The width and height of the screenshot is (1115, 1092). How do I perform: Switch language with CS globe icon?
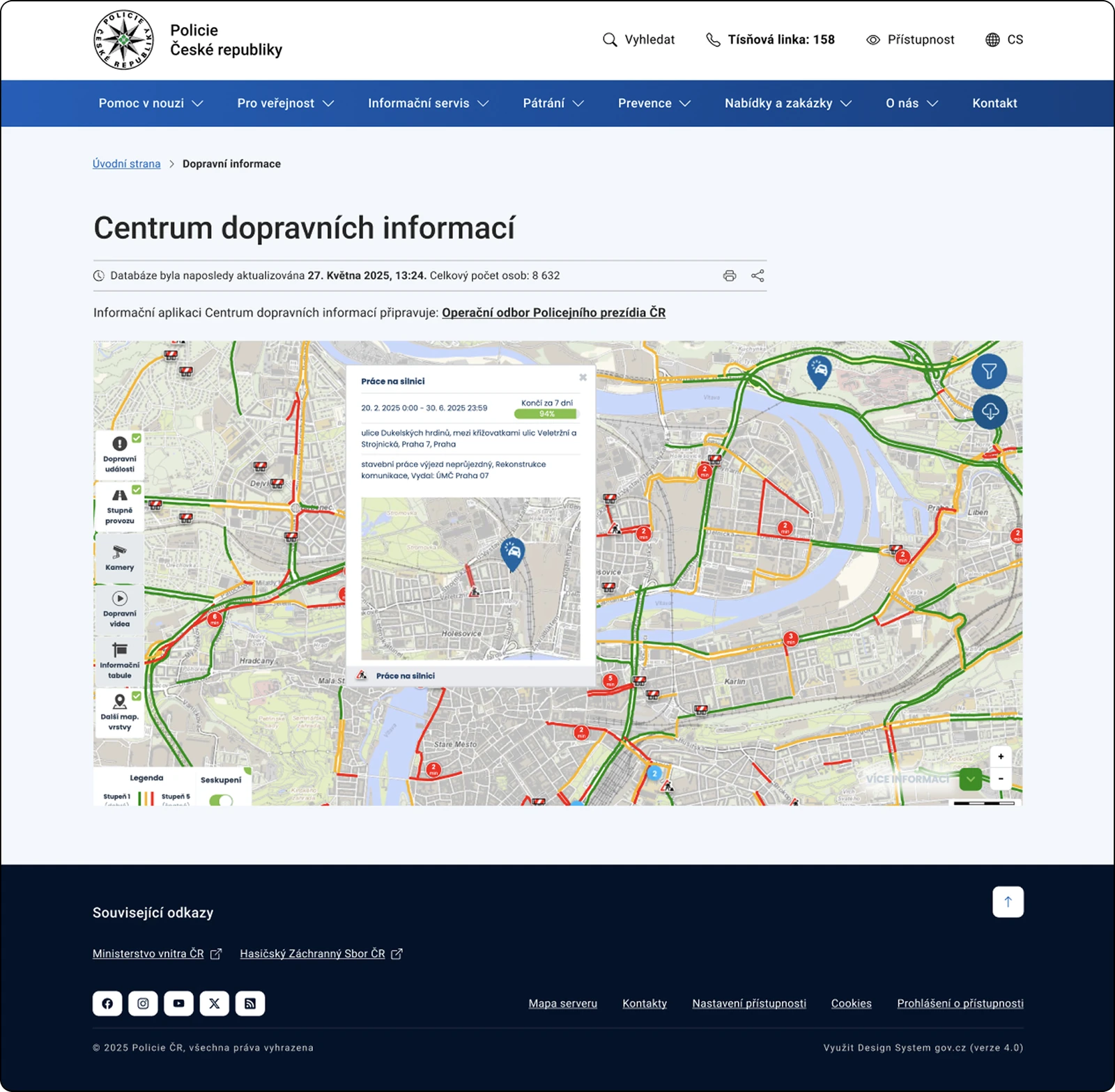[992, 40]
